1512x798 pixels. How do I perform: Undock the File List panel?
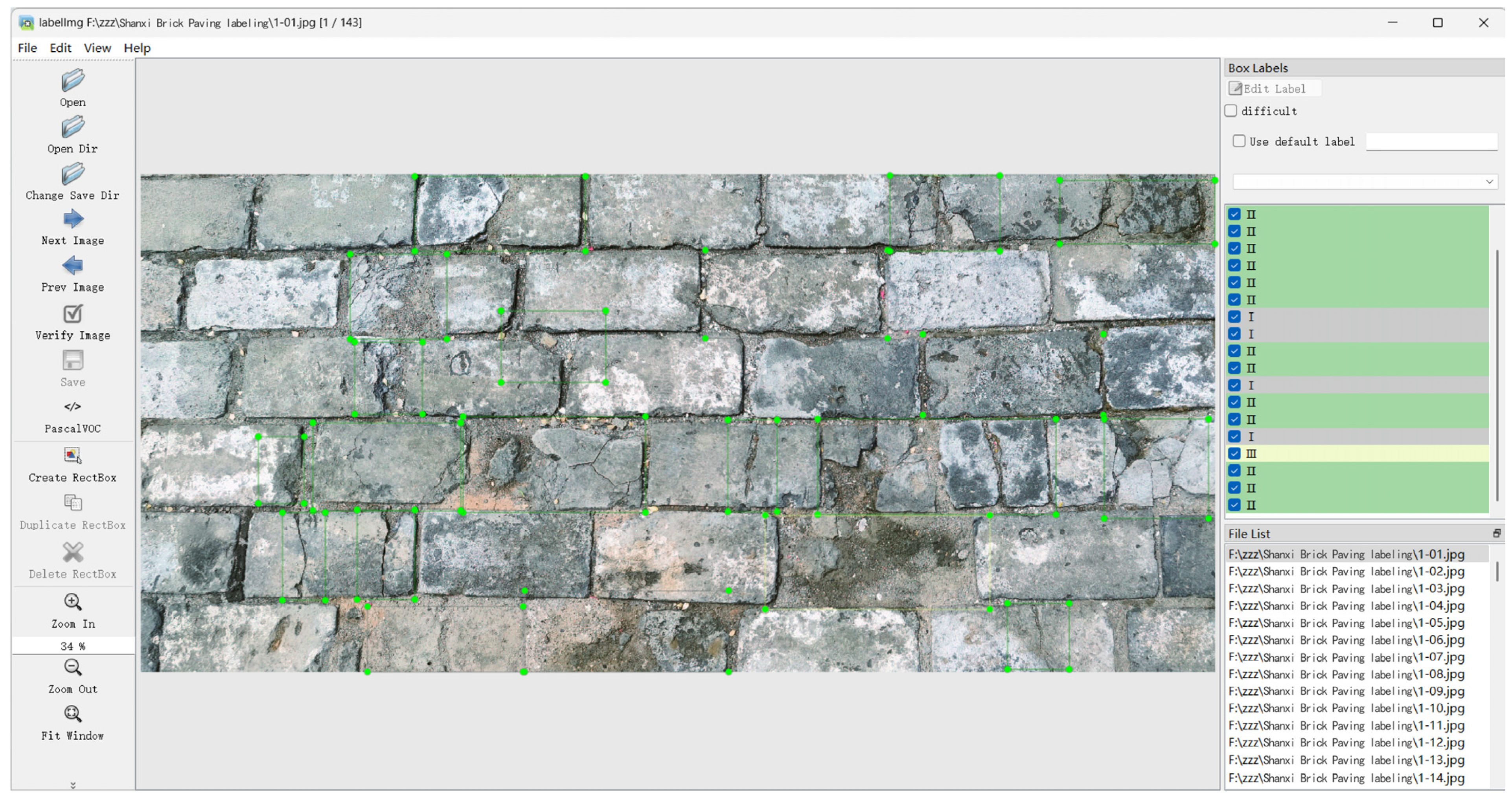tap(1496, 533)
